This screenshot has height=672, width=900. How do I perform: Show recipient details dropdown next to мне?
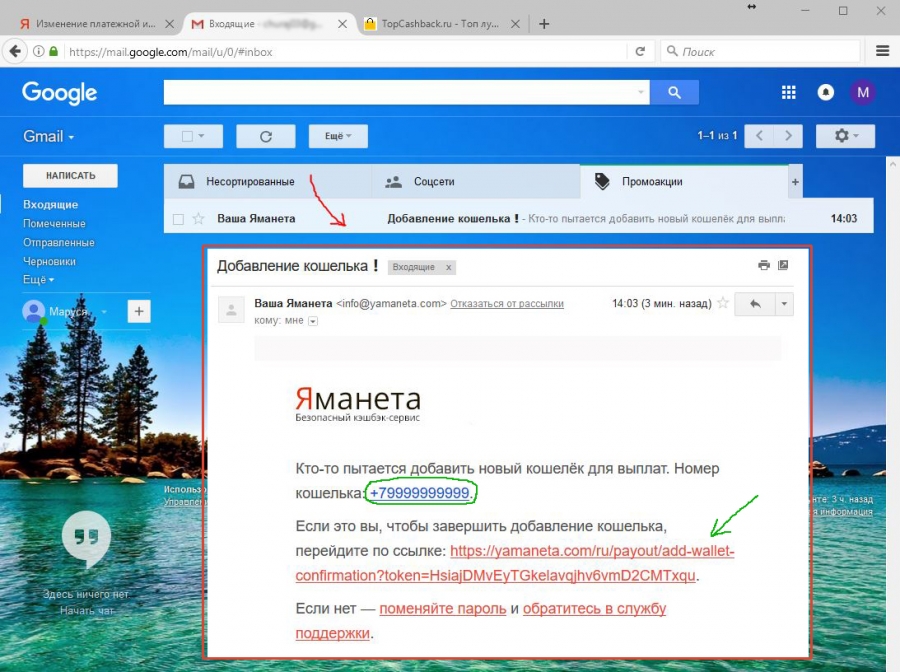pos(313,321)
